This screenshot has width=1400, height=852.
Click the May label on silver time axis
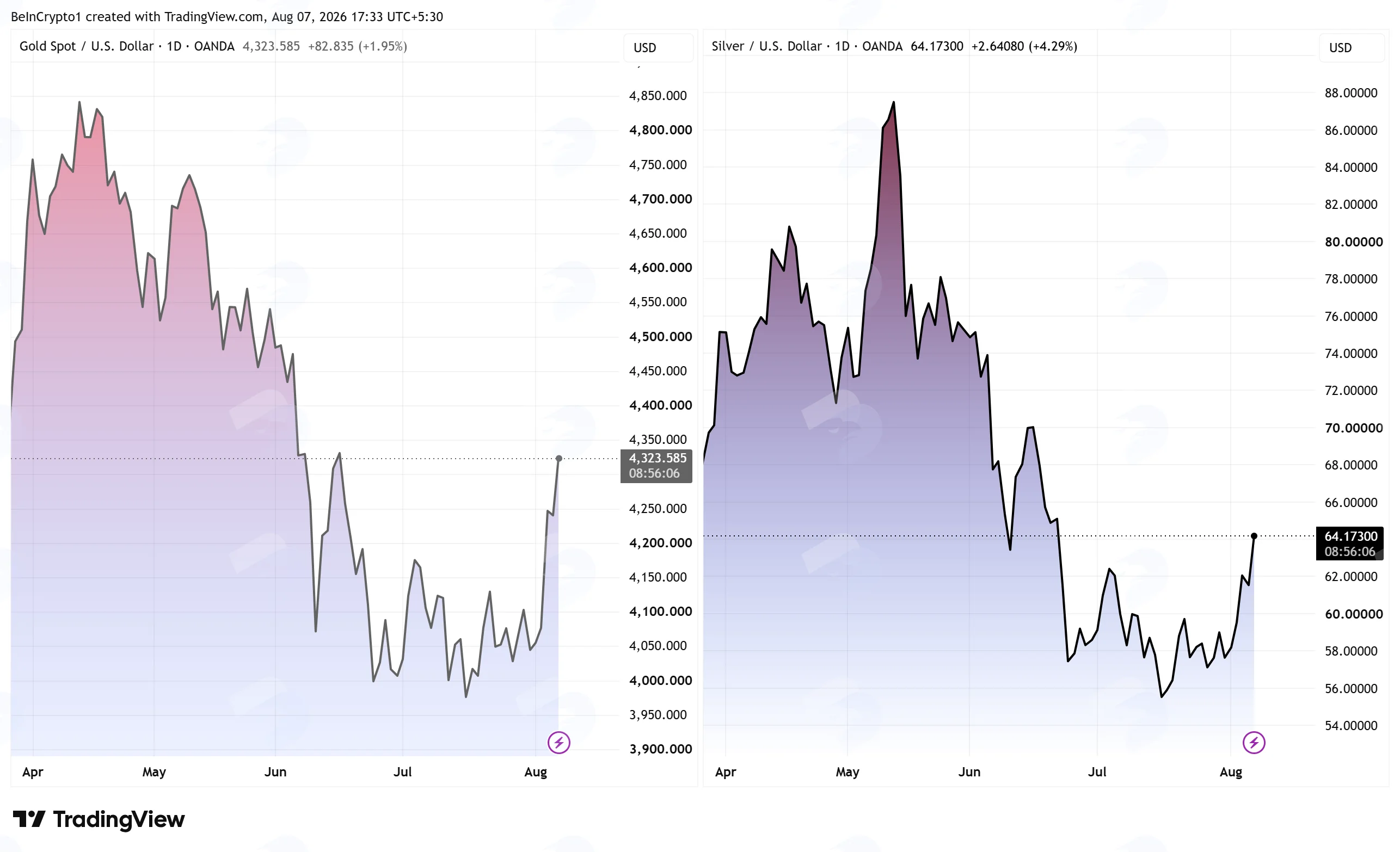pyautogui.click(x=847, y=772)
